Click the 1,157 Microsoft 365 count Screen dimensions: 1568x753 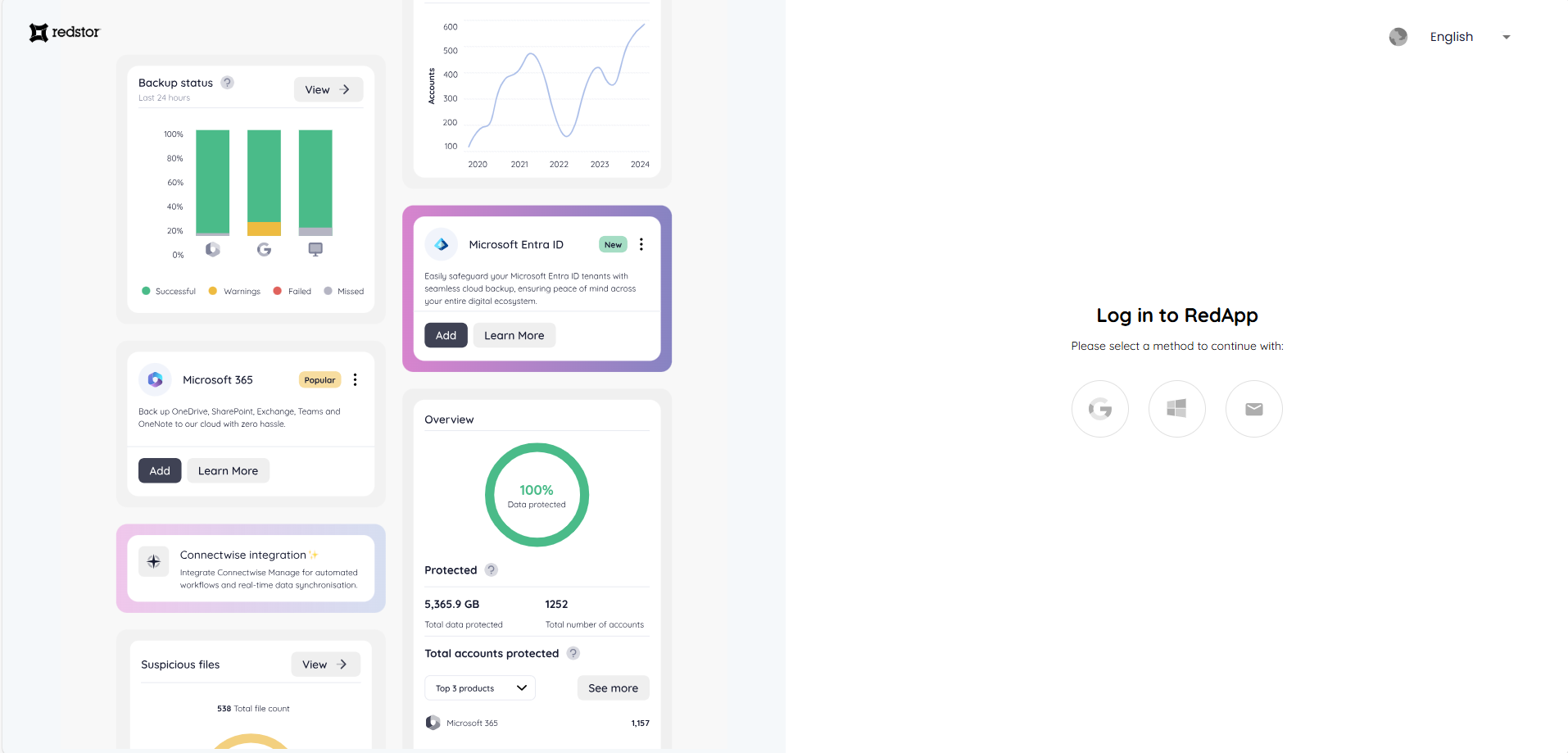click(640, 723)
